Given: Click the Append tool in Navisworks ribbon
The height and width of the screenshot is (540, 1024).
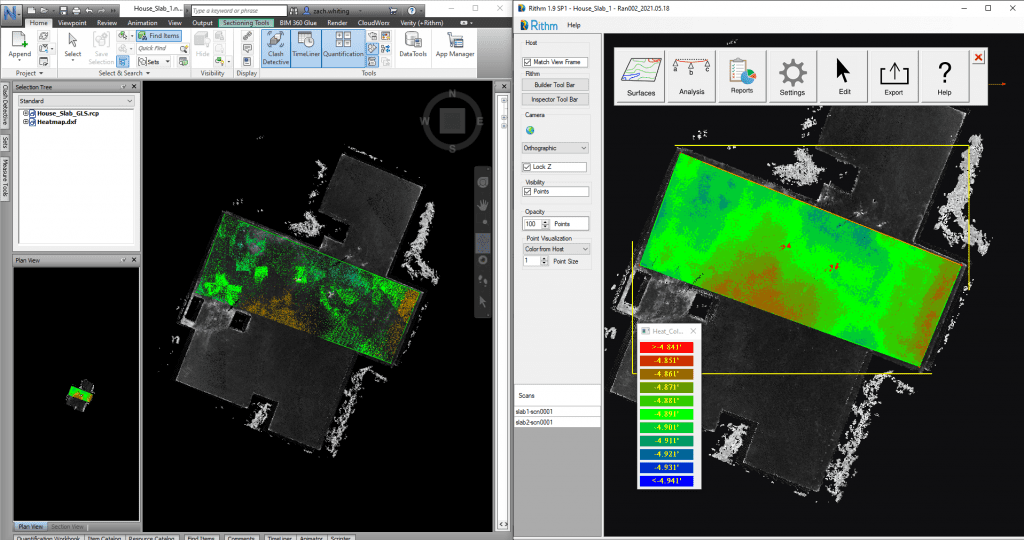Looking at the screenshot, I should click(20, 46).
